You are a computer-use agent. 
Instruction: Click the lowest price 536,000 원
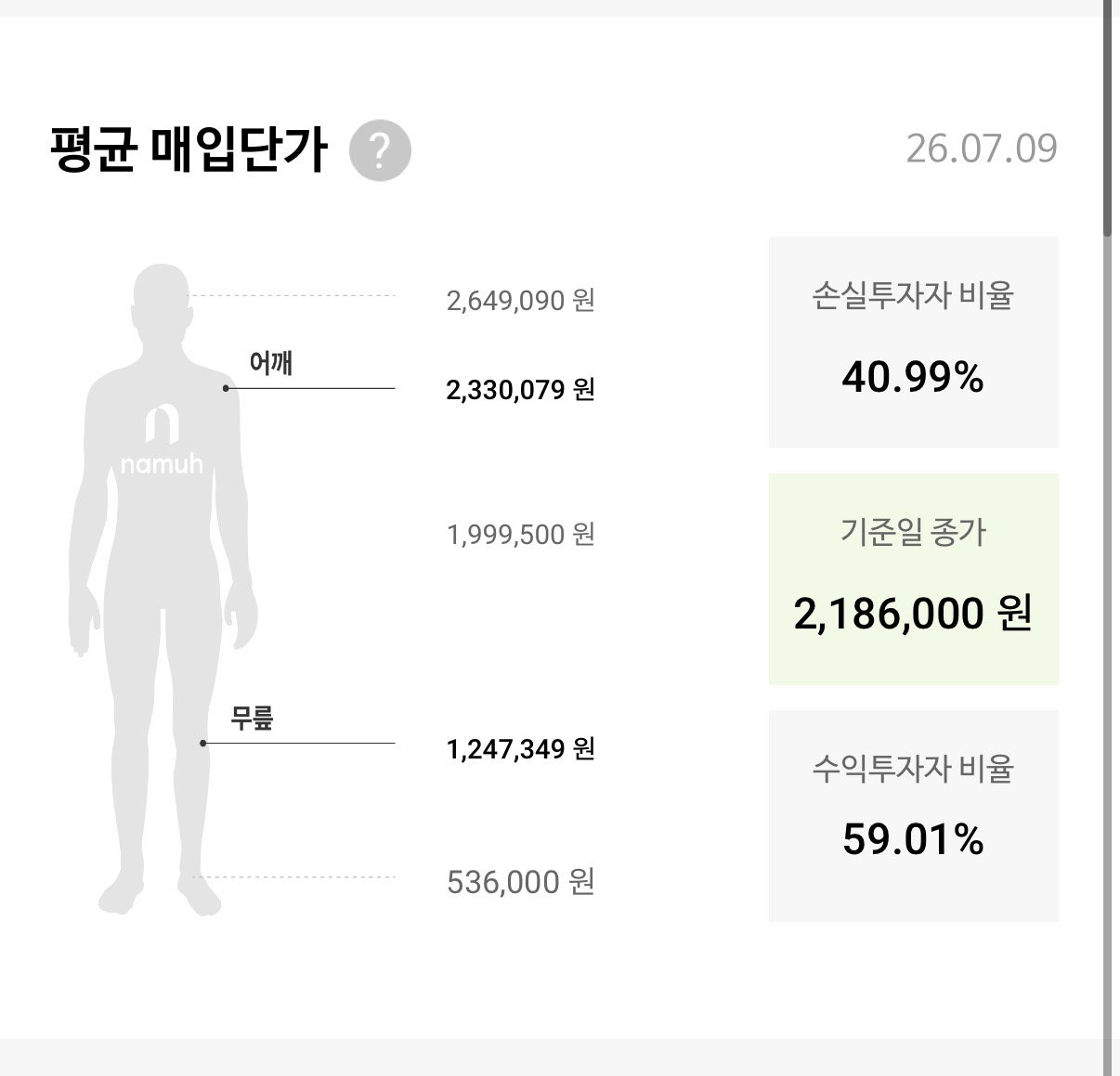click(520, 882)
